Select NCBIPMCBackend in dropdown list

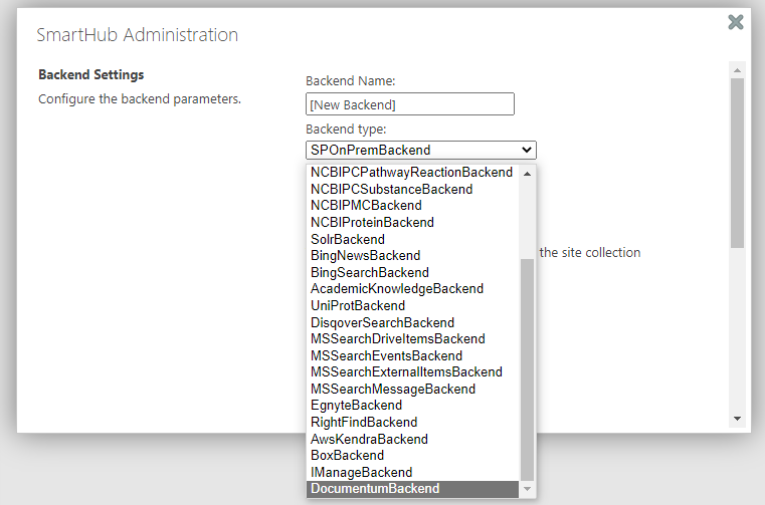(366, 205)
